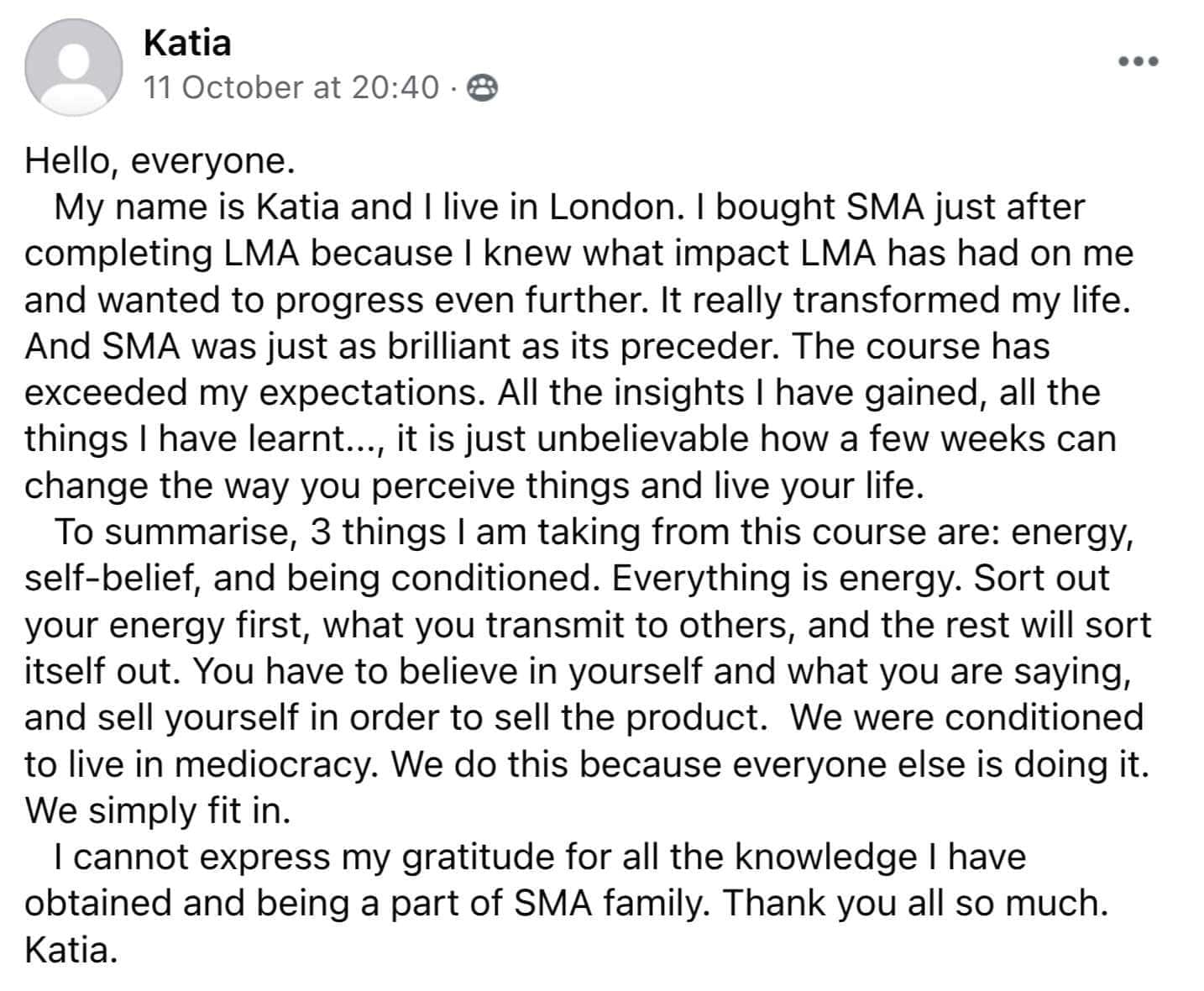Open the author name Katia at top
The width and height of the screenshot is (1204, 991).
click(x=187, y=43)
